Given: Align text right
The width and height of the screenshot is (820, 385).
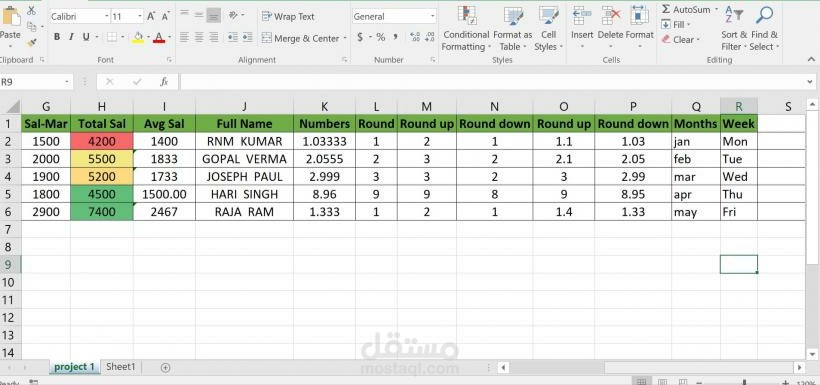Looking at the screenshot, I should (213, 37).
